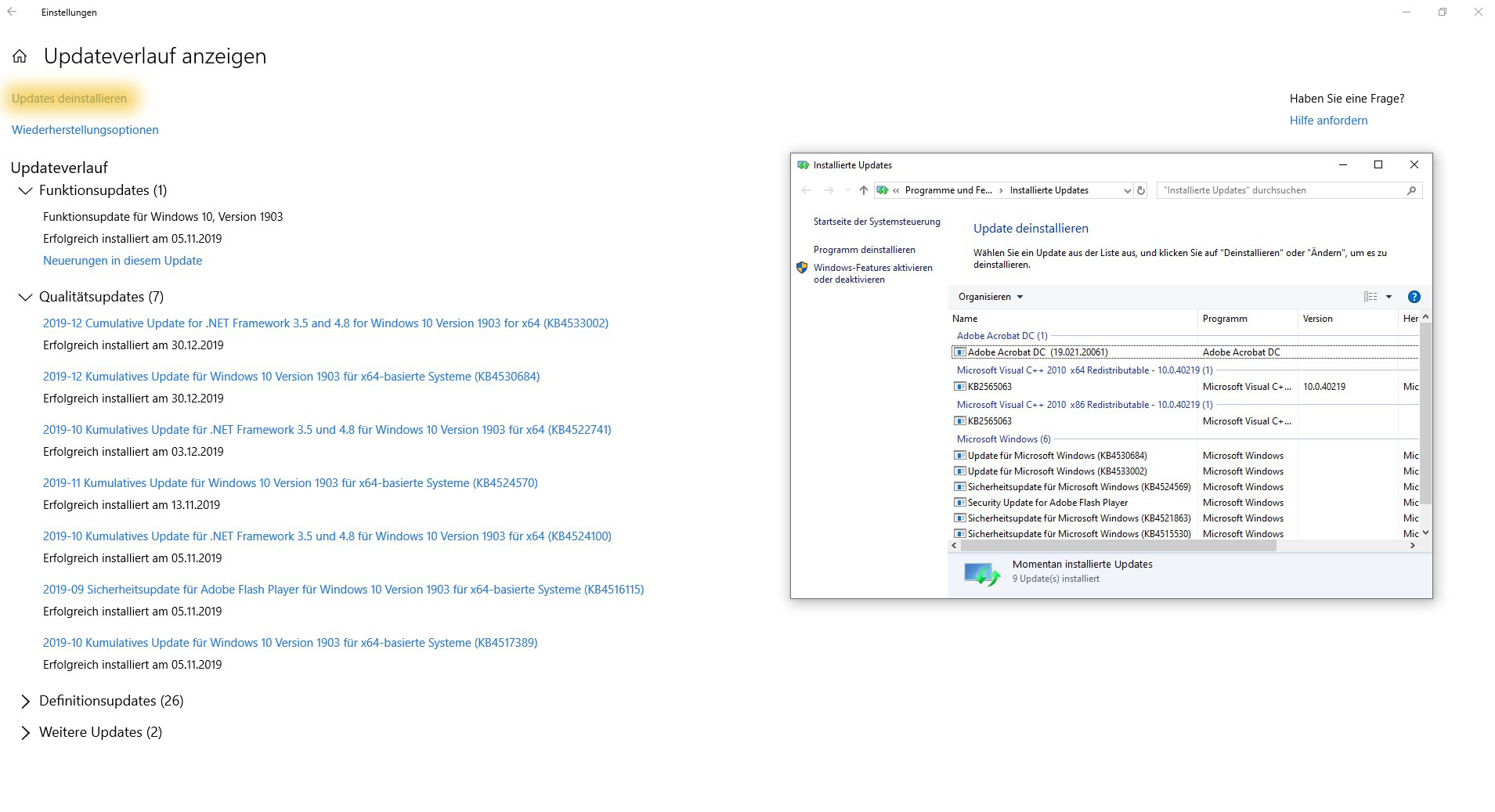Viewport: 1495px width, 812px height.
Task: Click the horizontal scrollbar in update list
Action: click(x=1118, y=546)
